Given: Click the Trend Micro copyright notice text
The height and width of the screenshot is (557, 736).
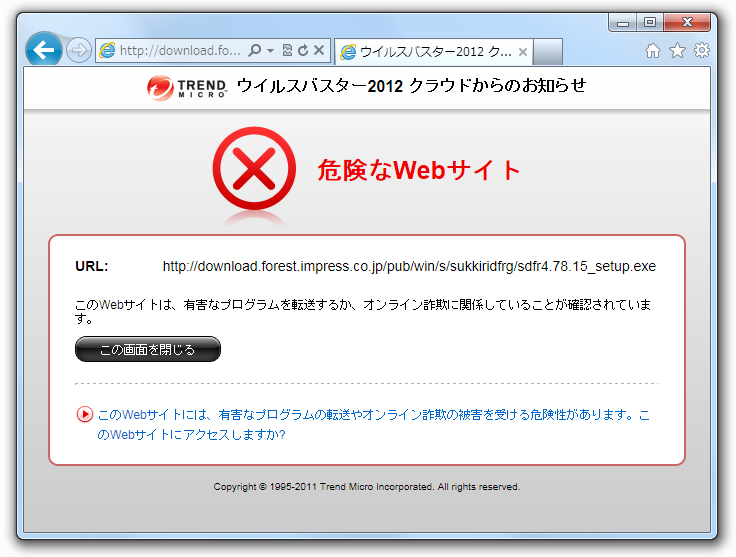Looking at the screenshot, I should click(367, 487).
